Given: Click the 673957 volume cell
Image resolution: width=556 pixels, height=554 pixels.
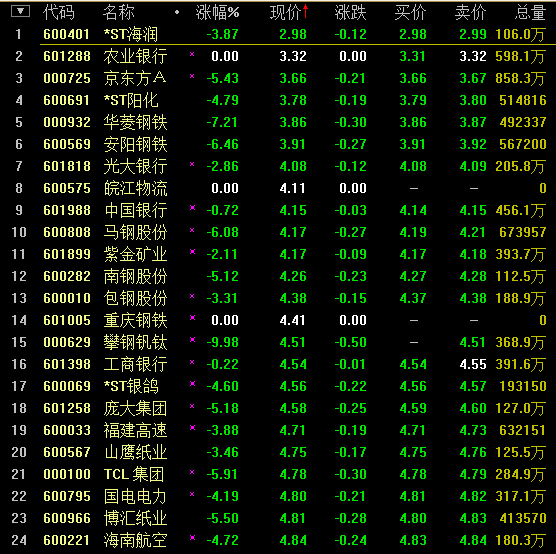Looking at the screenshot, I should point(523,232).
